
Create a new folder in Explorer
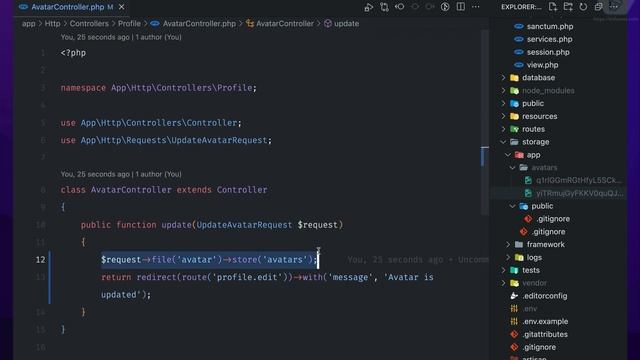568,7
